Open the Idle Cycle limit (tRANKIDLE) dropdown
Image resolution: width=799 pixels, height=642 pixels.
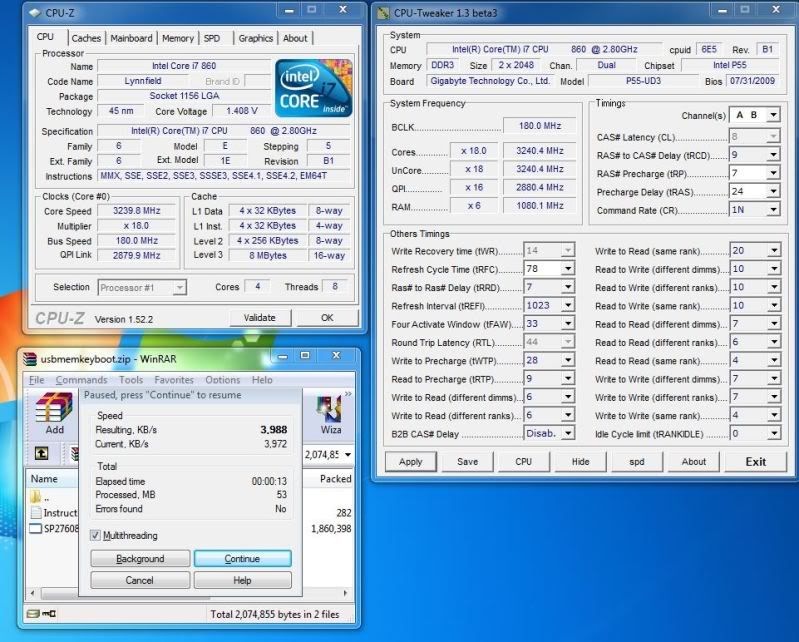tap(774, 434)
